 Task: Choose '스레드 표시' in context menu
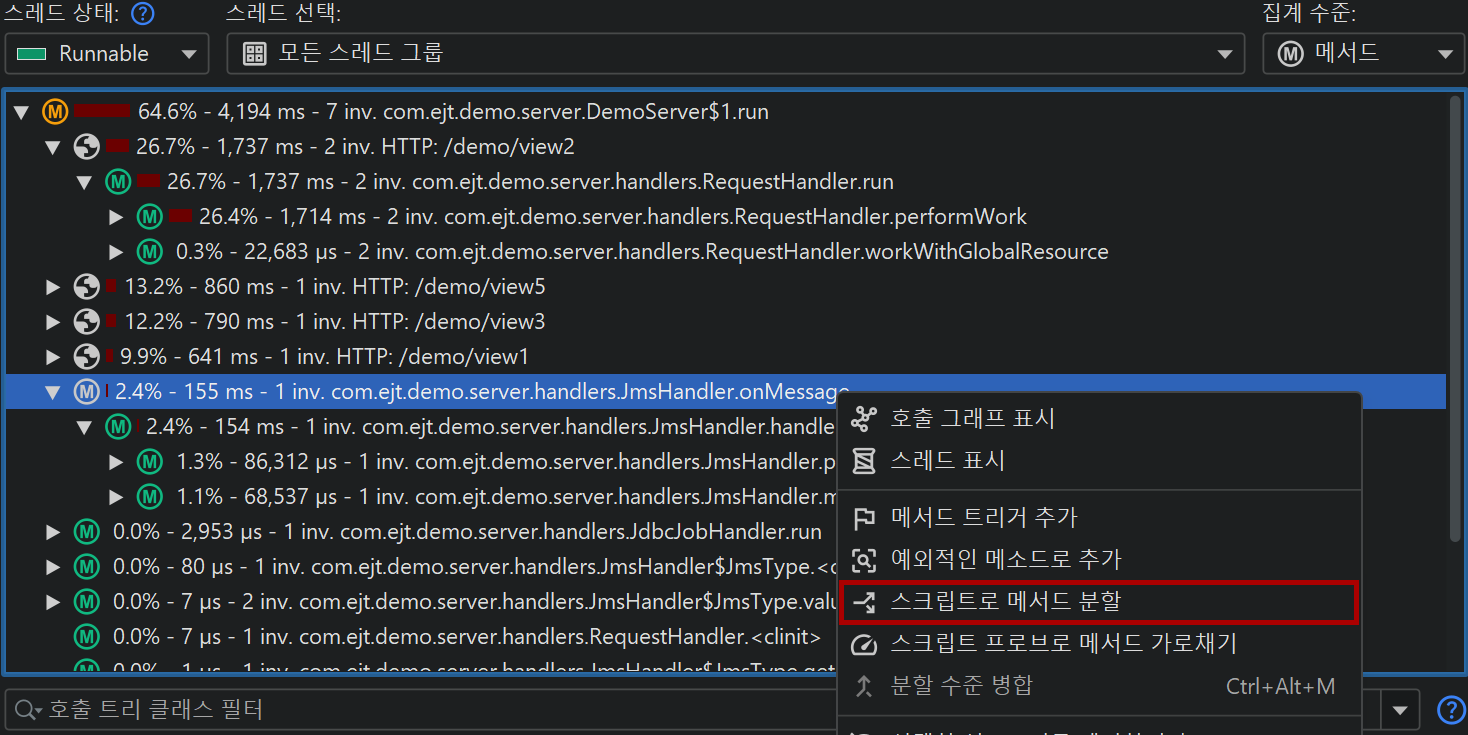pyautogui.click(x=947, y=461)
